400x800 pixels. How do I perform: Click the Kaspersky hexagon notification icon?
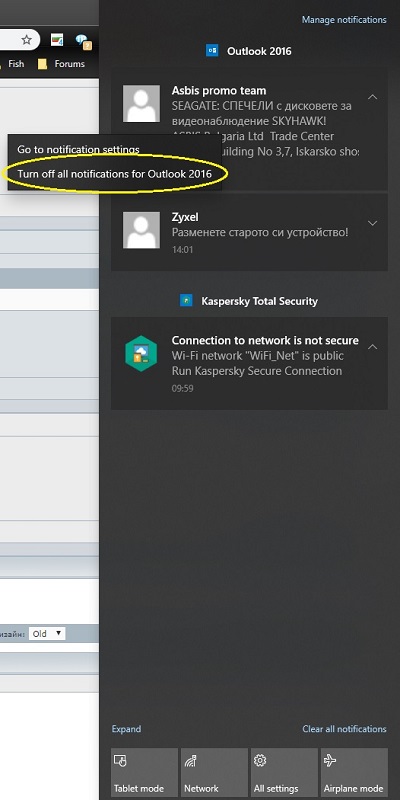[140, 353]
